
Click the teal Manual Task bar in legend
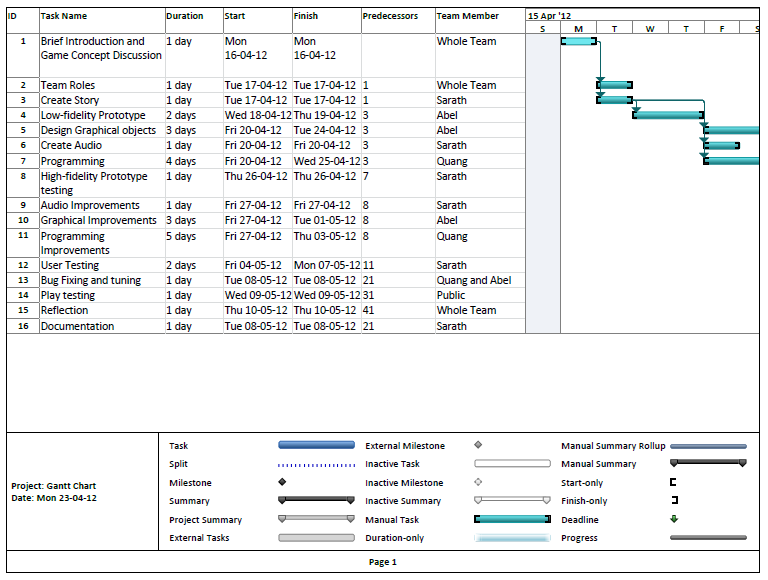pyautogui.click(x=512, y=519)
